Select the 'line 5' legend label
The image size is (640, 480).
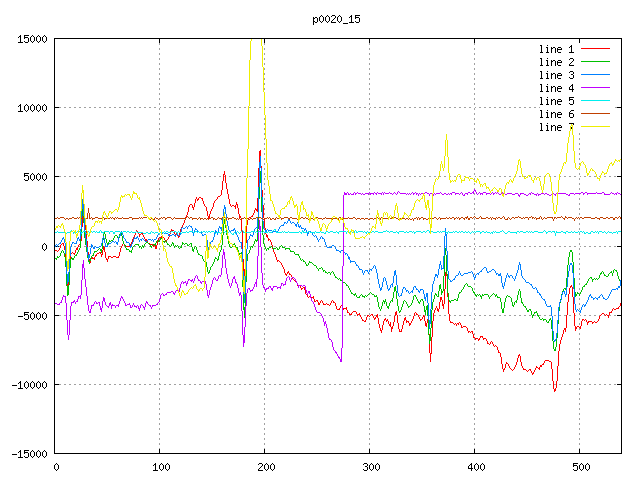tap(556, 101)
